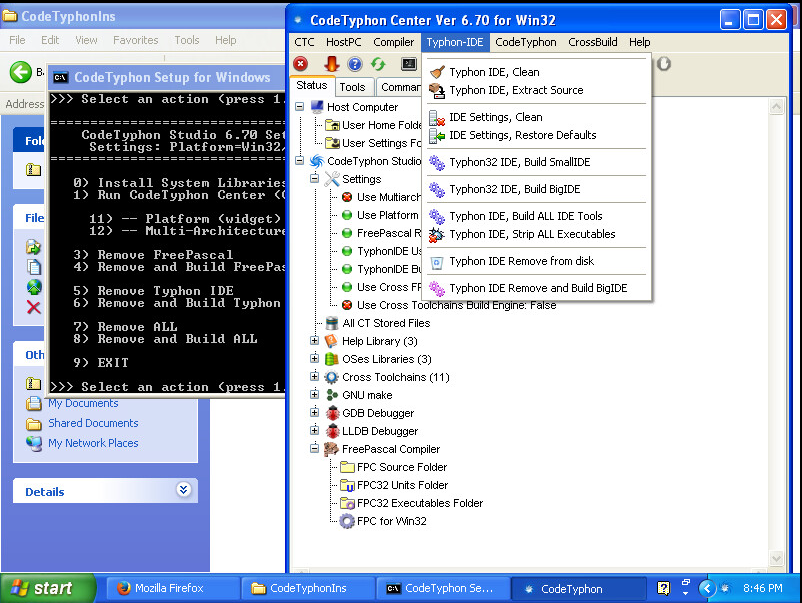The image size is (802, 603).
Task: Click the orange download arrow toolbar icon
Action: coord(331,64)
